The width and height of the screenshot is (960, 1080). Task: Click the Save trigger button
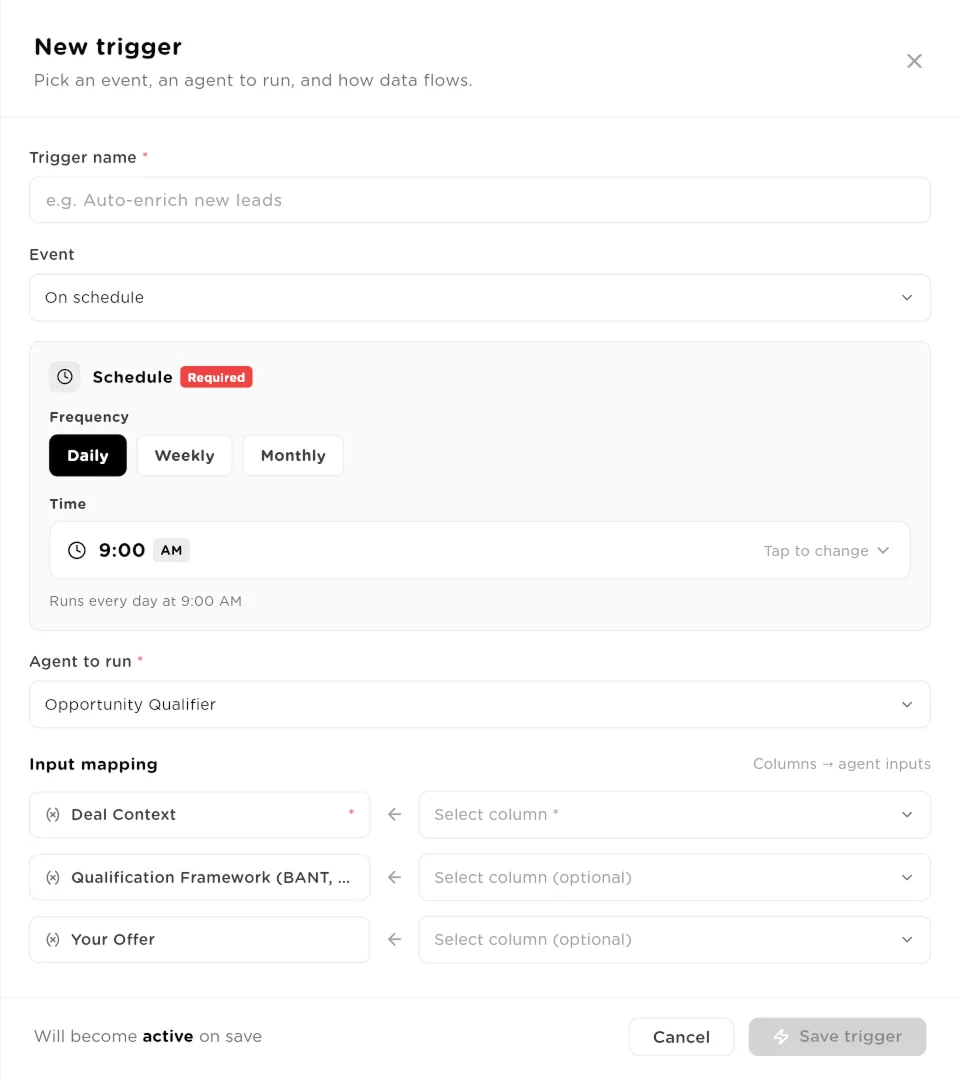(837, 1037)
